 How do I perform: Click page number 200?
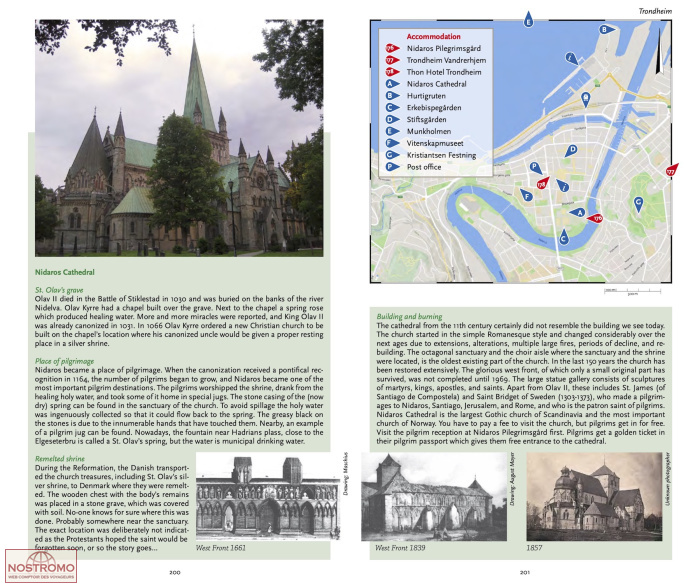point(175,572)
